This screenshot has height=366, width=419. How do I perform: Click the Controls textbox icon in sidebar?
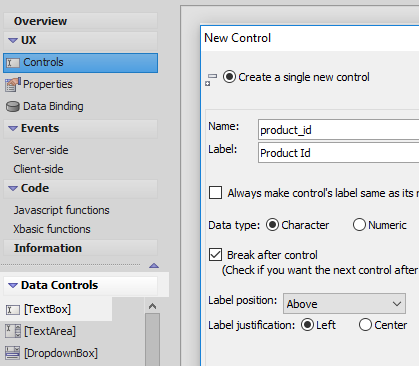point(13,63)
